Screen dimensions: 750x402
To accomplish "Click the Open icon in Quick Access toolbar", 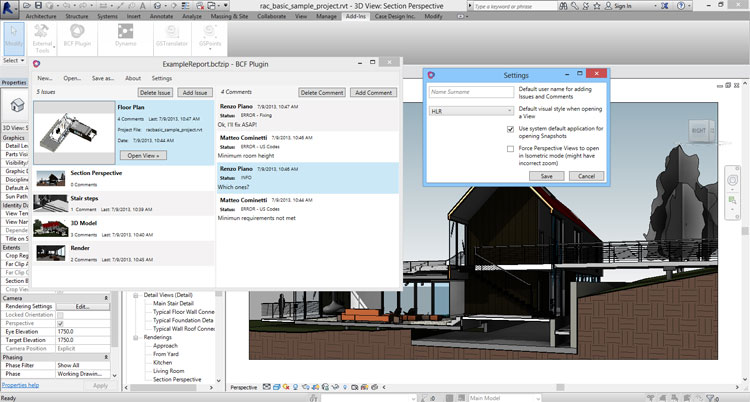I will pyautogui.click(x=27, y=6).
